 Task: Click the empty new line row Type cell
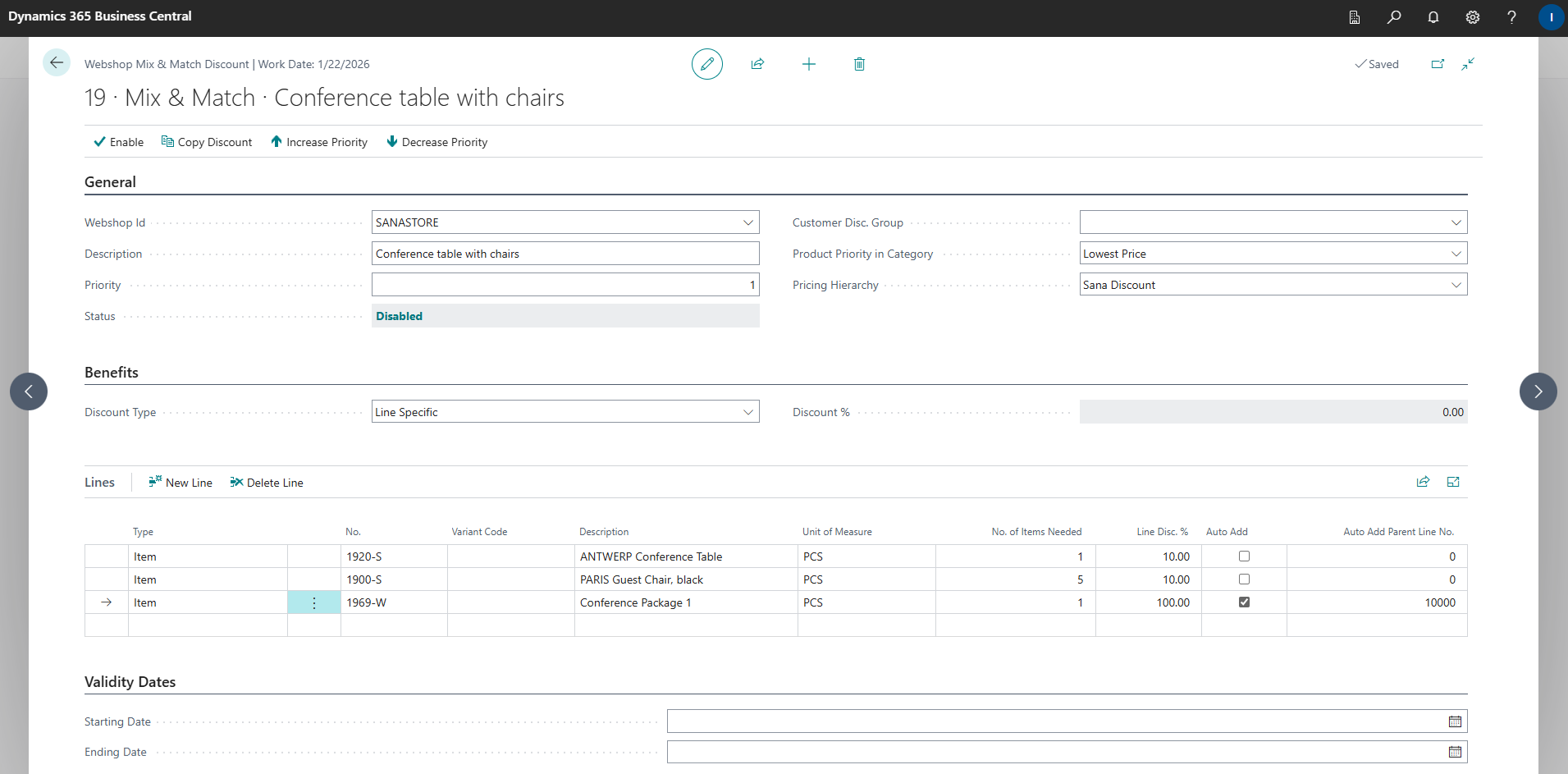tap(208, 625)
